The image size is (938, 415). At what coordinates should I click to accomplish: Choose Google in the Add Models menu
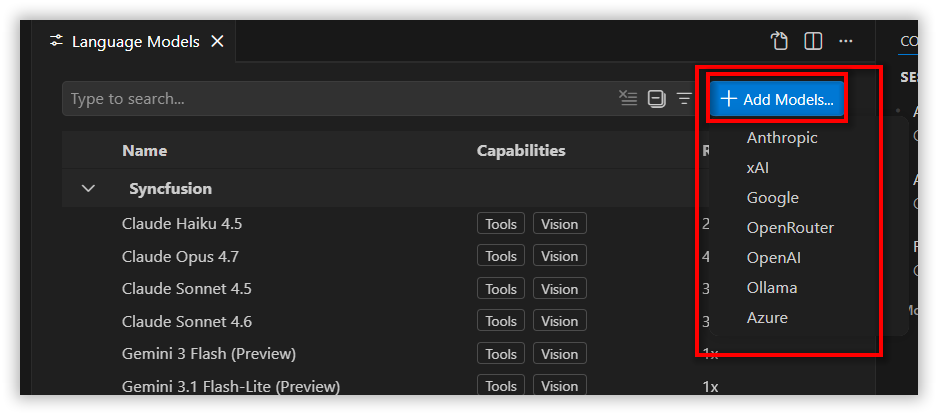tap(772, 198)
